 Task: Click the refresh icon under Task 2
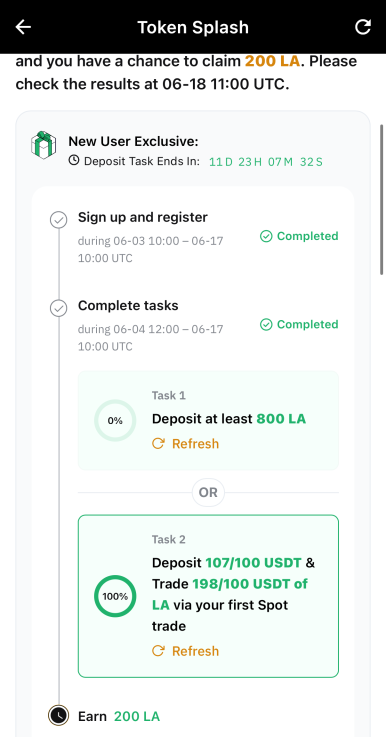158,651
